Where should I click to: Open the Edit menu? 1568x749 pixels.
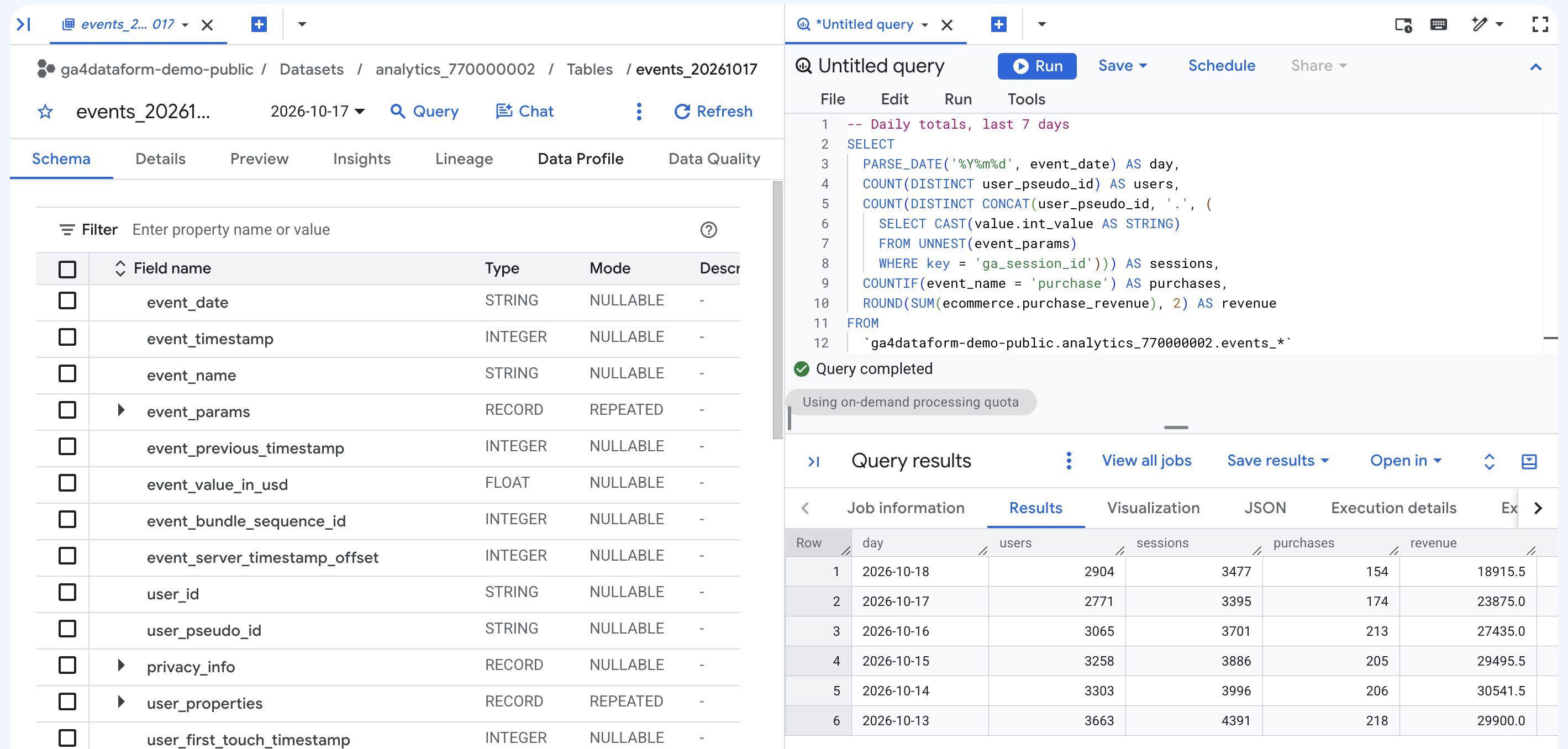pos(894,99)
